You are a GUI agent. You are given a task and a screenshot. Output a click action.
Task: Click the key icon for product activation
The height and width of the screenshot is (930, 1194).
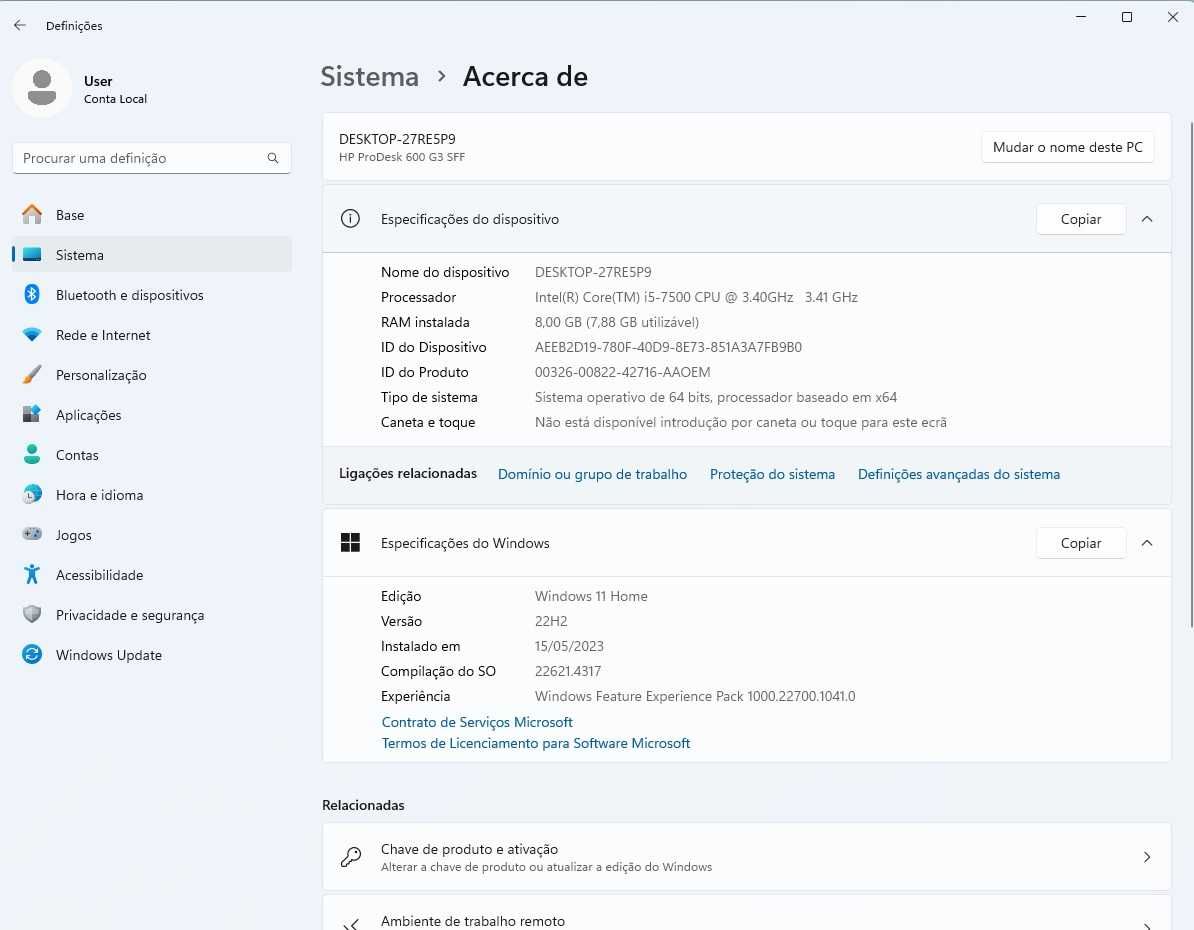tap(350, 857)
